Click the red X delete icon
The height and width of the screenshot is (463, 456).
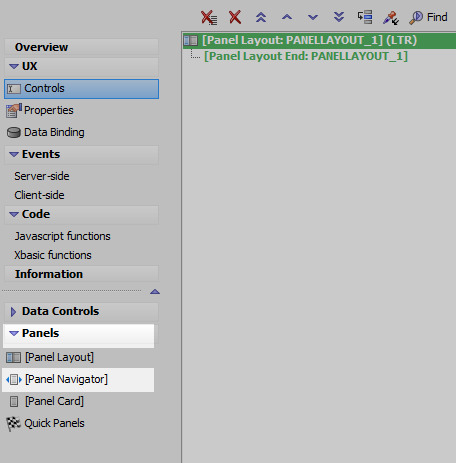click(235, 17)
